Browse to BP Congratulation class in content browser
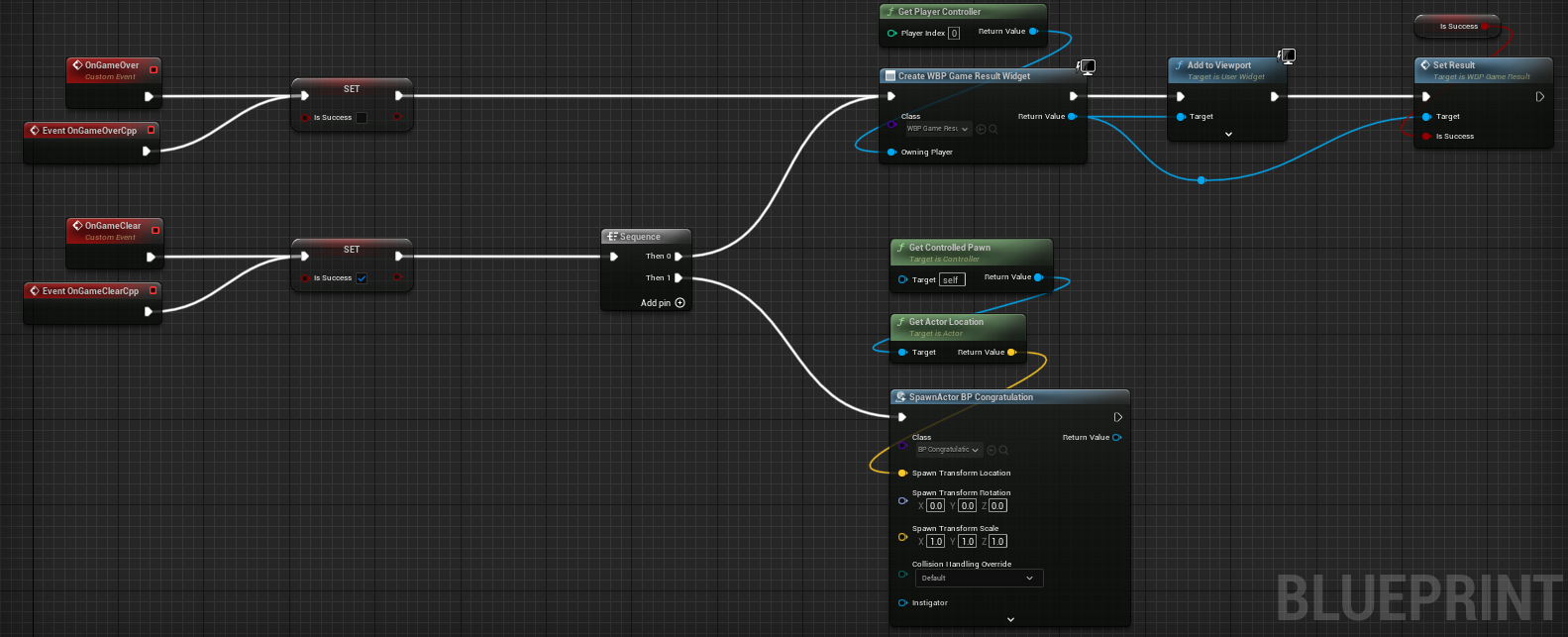This screenshot has width=1568, height=637. click(1003, 450)
